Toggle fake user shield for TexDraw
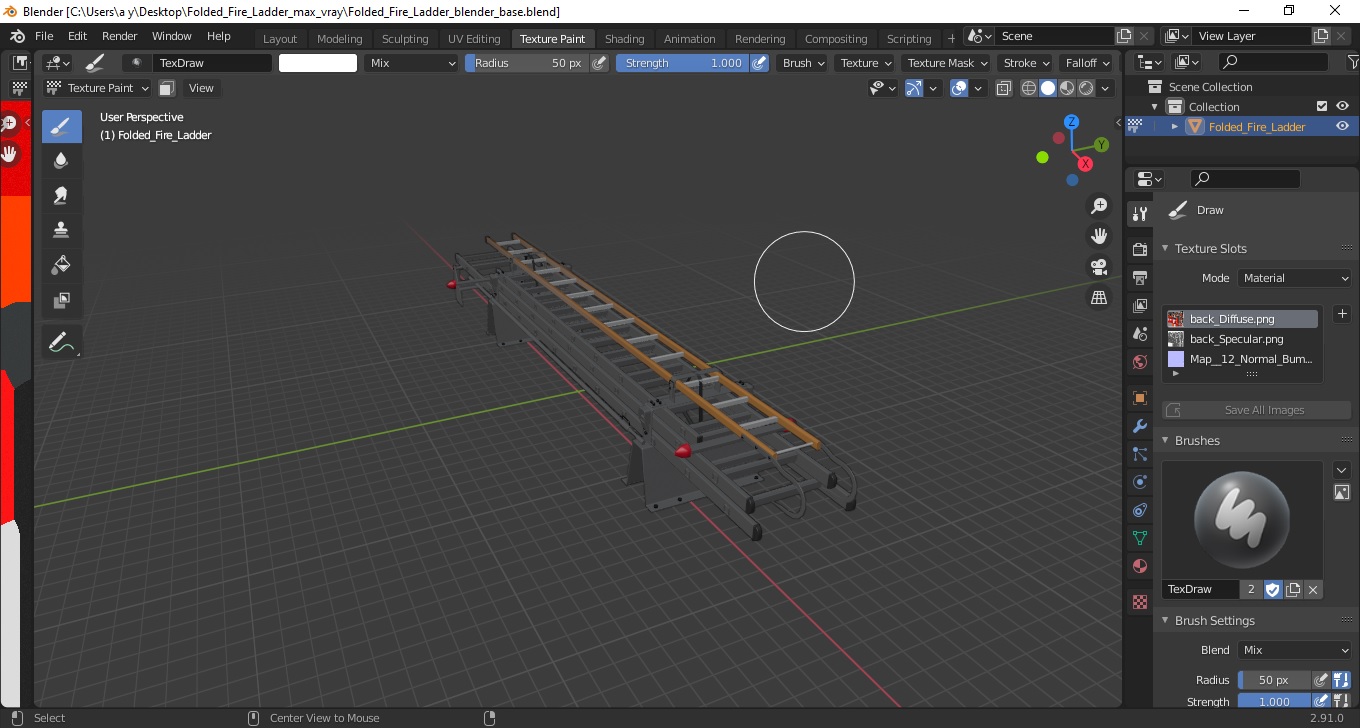This screenshot has width=1360, height=728. point(1273,590)
